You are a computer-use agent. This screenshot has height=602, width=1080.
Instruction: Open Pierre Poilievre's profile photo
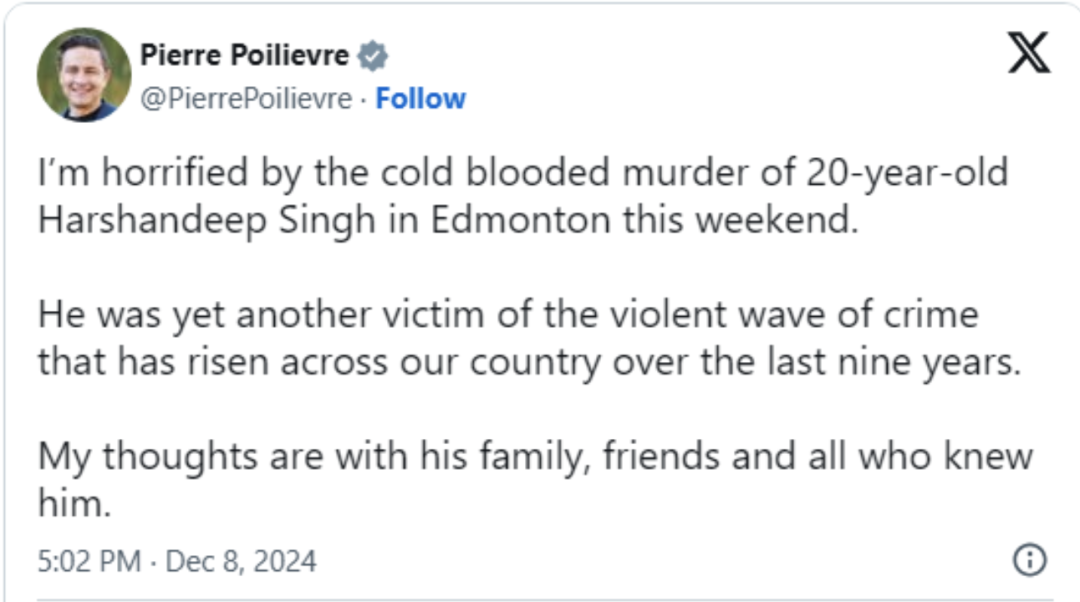pyautogui.click(x=84, y=75)
